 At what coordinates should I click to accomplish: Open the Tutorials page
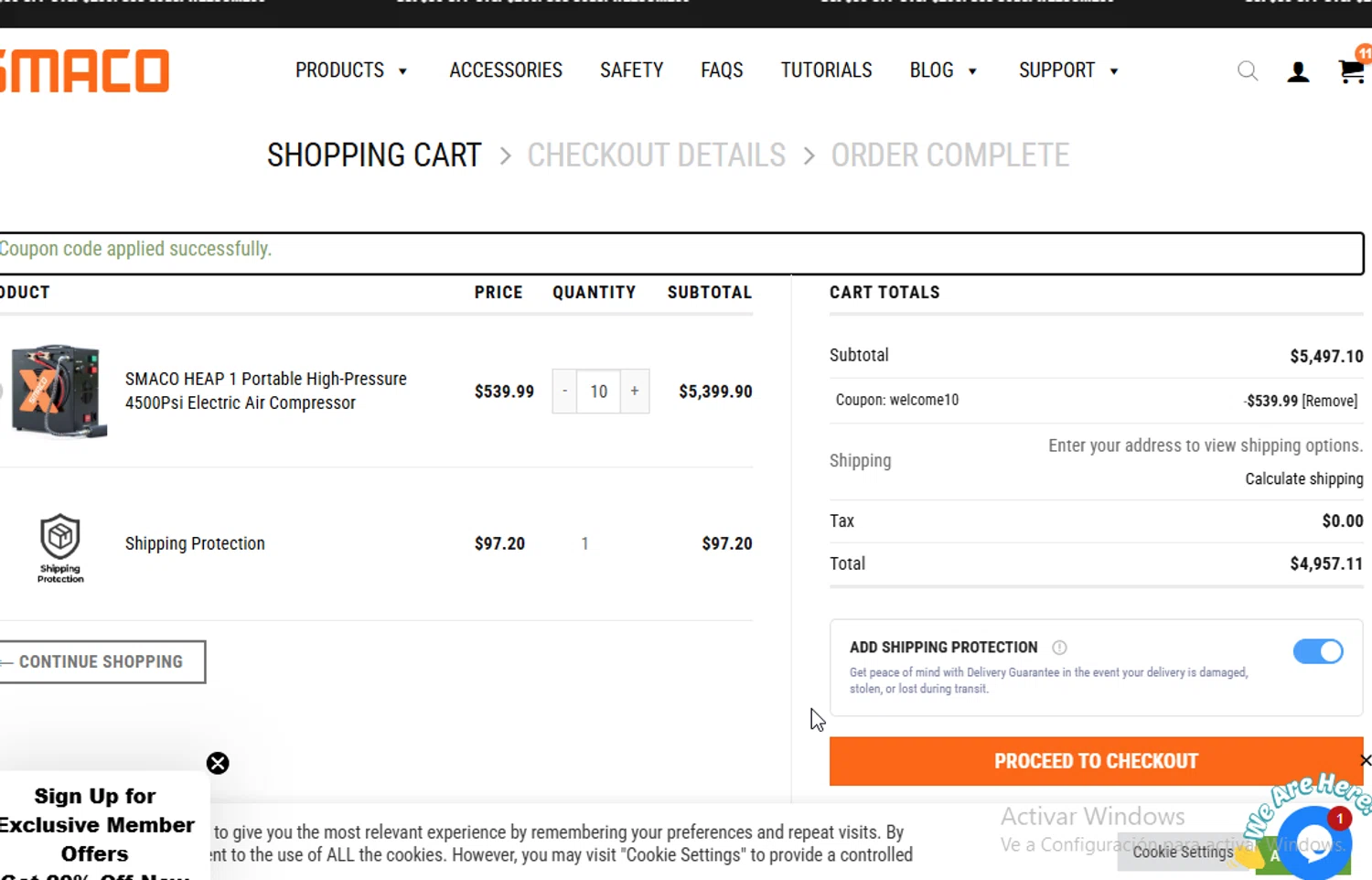(x=826, y=70)
